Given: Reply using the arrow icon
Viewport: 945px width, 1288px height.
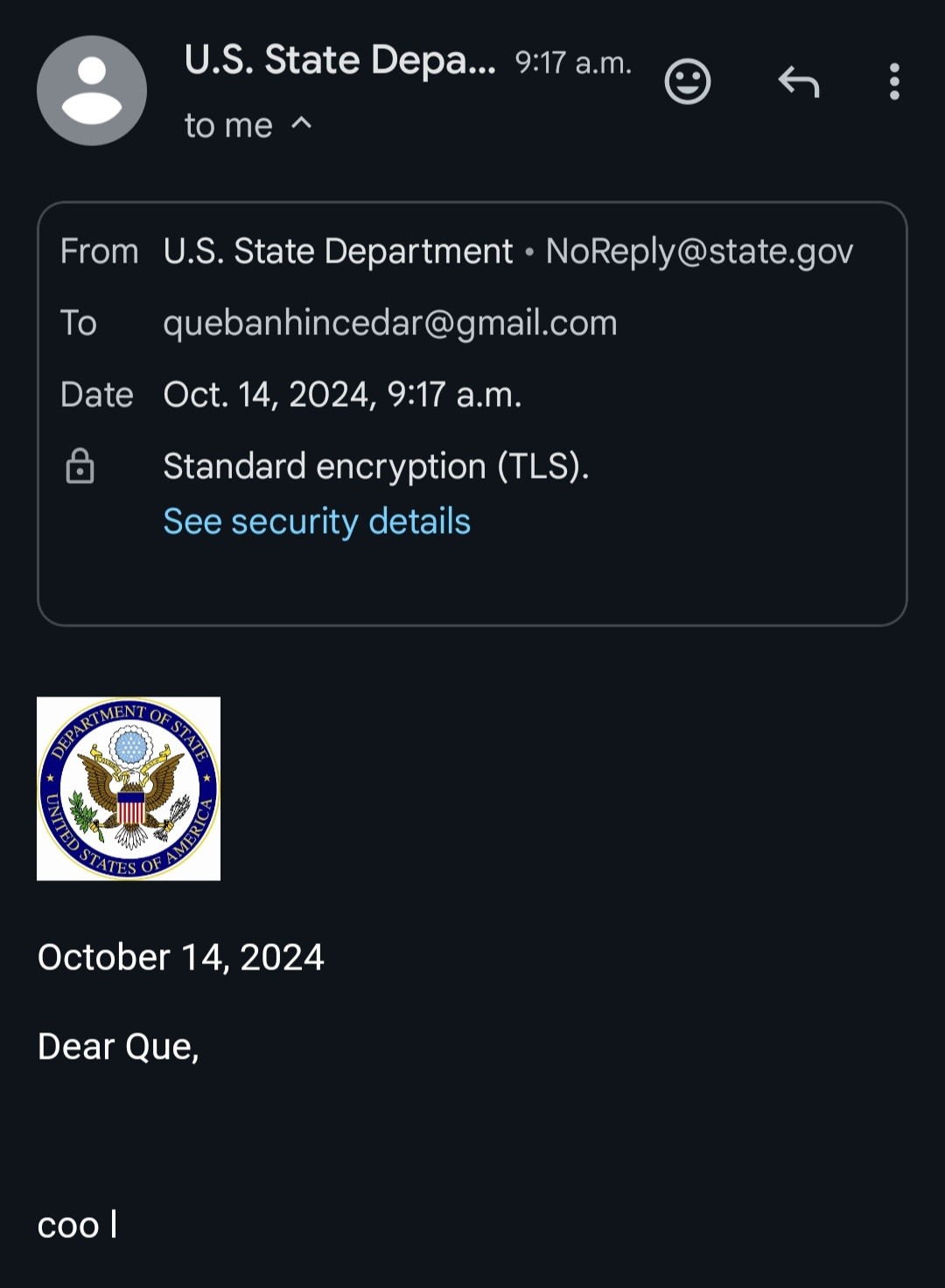Looking at the screenshot, I should 798,82.
